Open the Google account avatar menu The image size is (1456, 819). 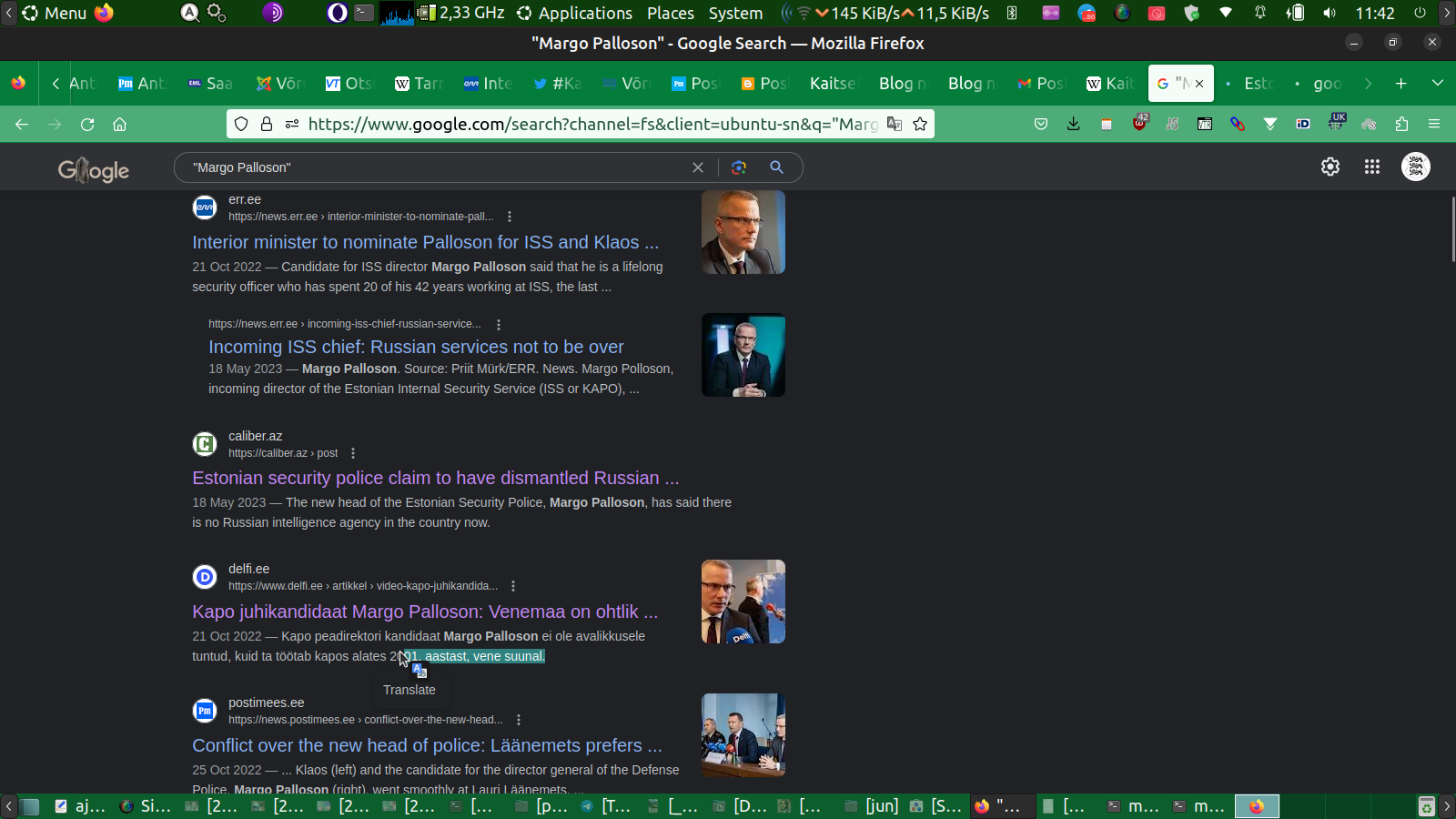[1416, 167]
